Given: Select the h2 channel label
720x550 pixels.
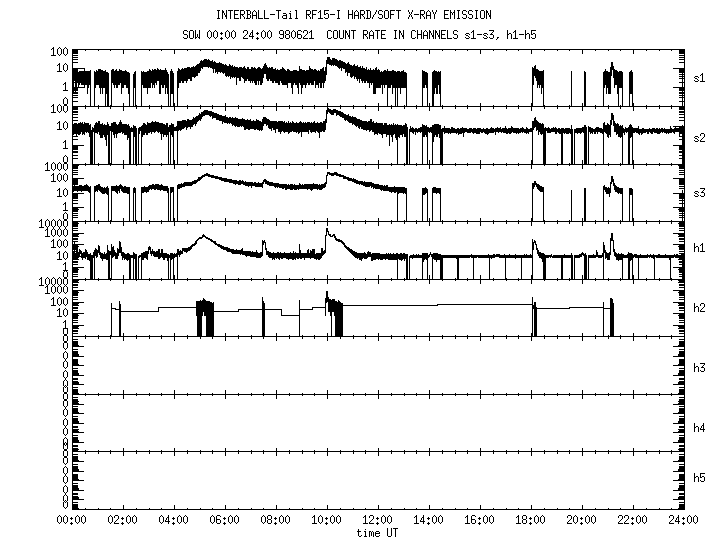Looking at the screenshot, I should 699,308.
